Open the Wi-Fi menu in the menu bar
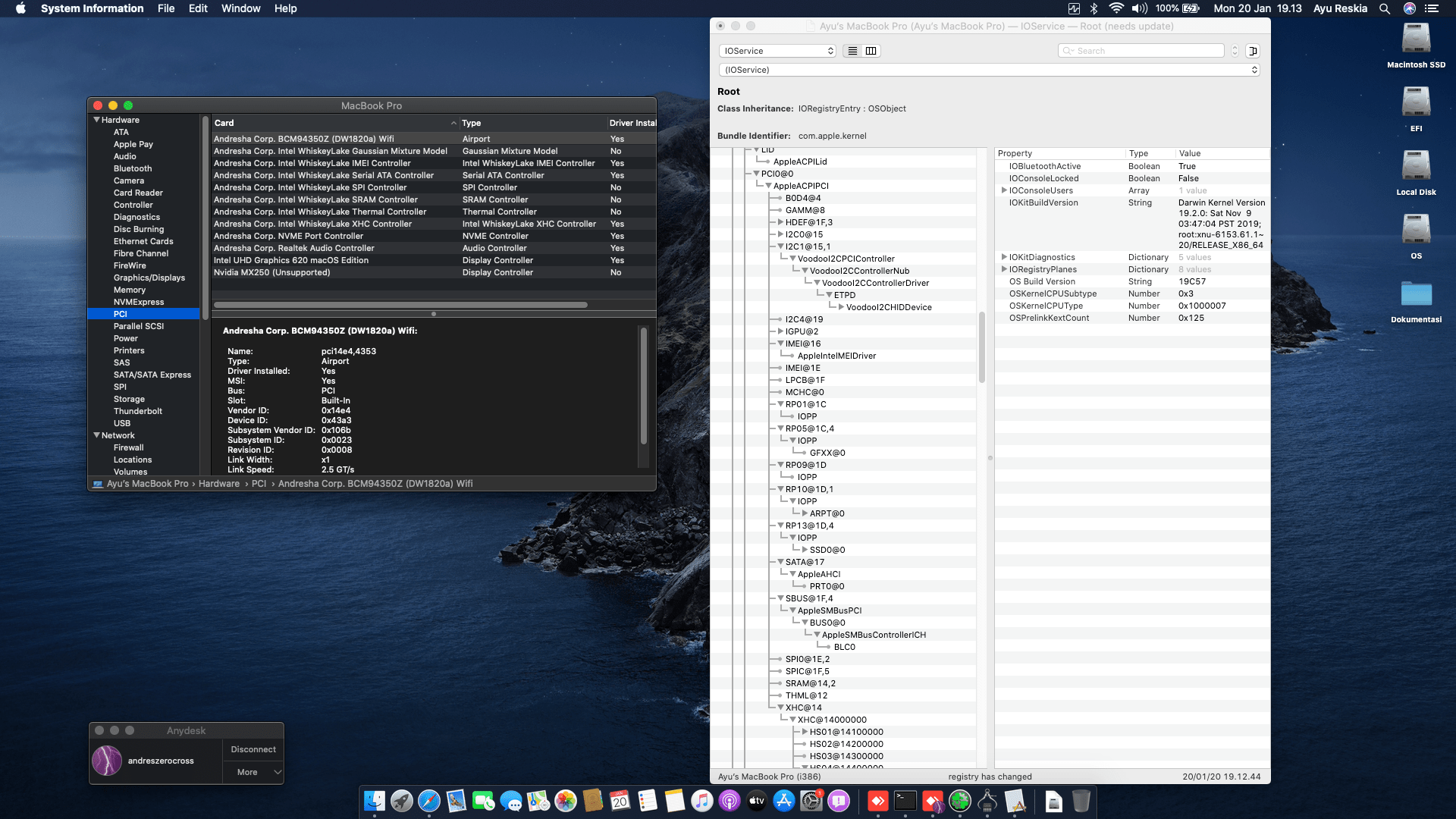The width and height of the screenshot is (1456, 819). (1116, 8)
